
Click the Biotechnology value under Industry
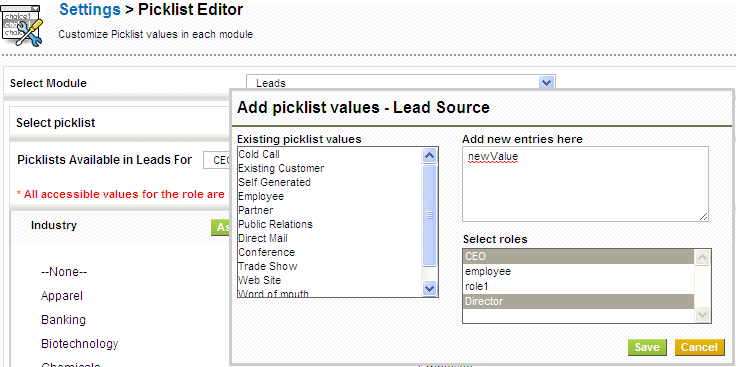click(80, 344)
